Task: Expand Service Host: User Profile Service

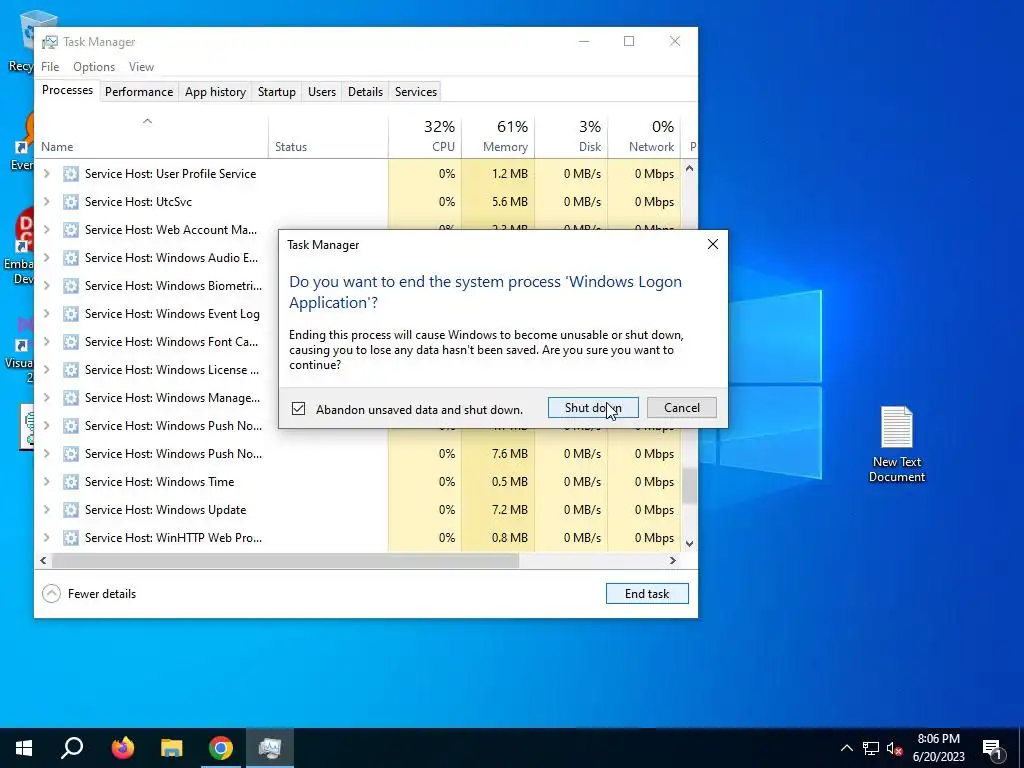Action: pyautogui.click(x=46, y=174)
